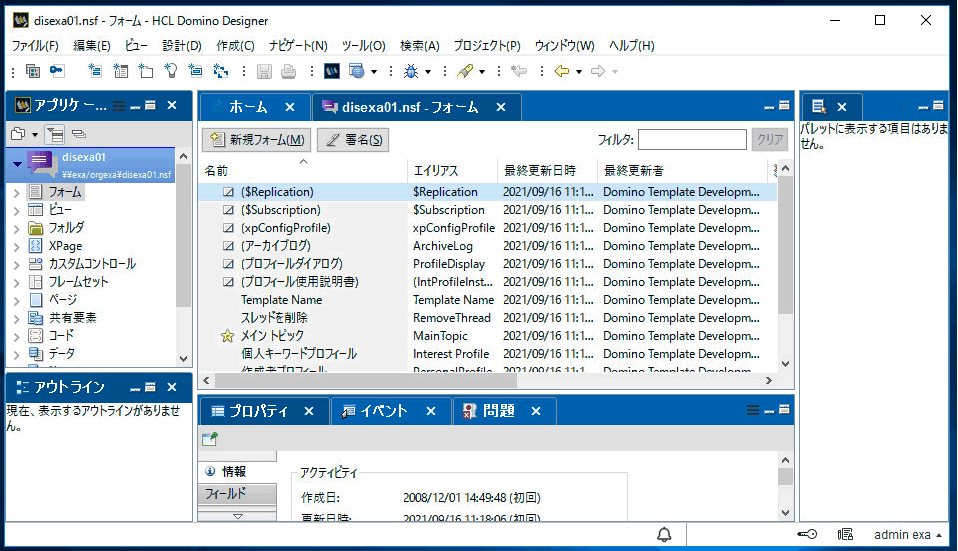
Task: Expand the 共有要素 tree node
Action: coord(16,319)
